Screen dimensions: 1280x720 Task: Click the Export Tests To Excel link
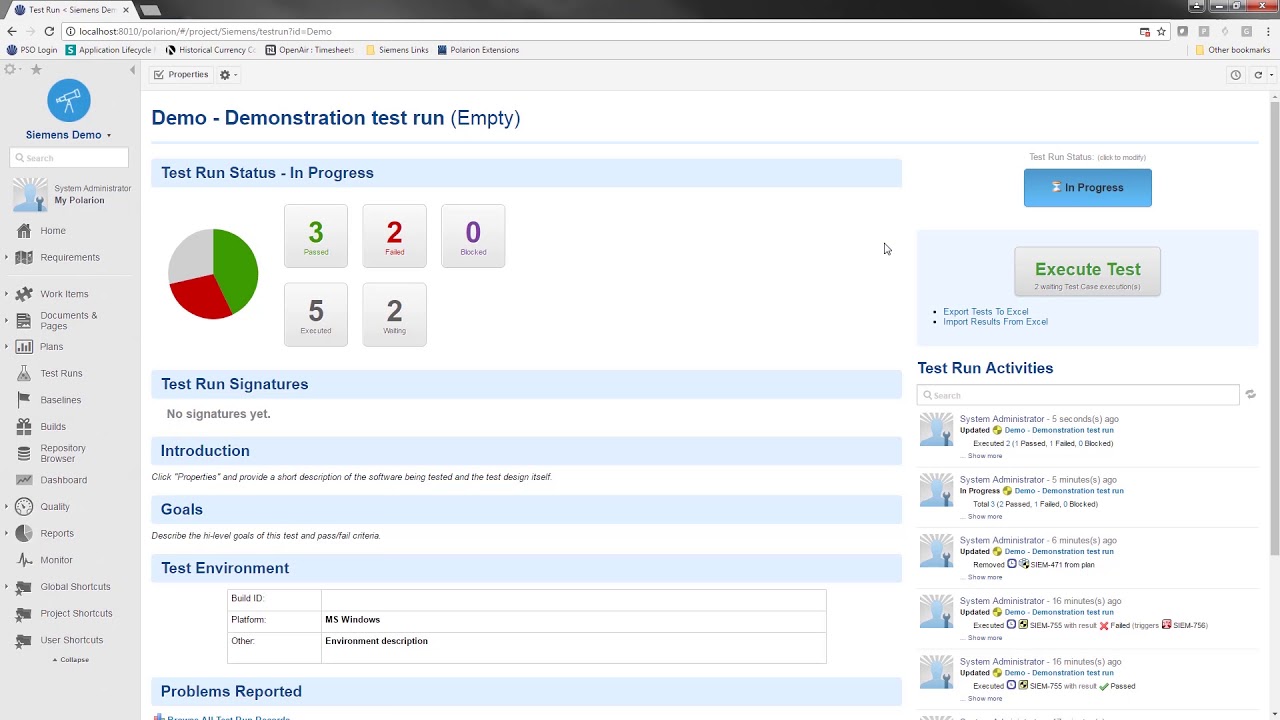[985, 312]
